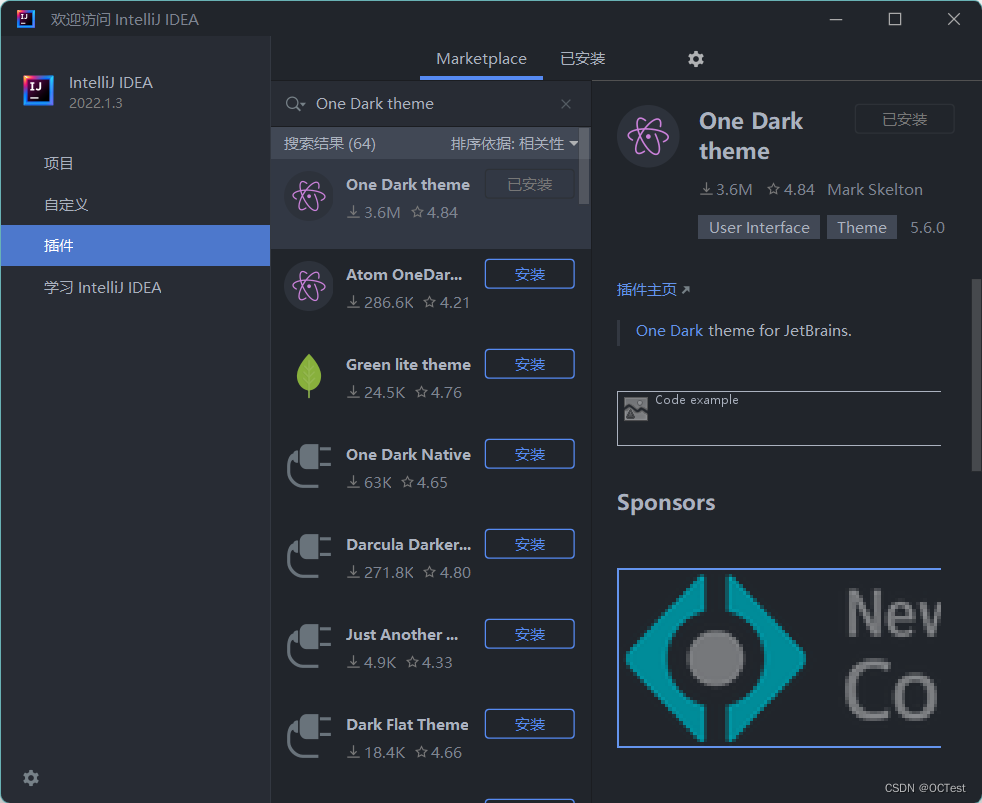Viewport: 982px width, 803px height.
Task: Open 排序依据: 相关性 sort dropdown
Action: 514,144
